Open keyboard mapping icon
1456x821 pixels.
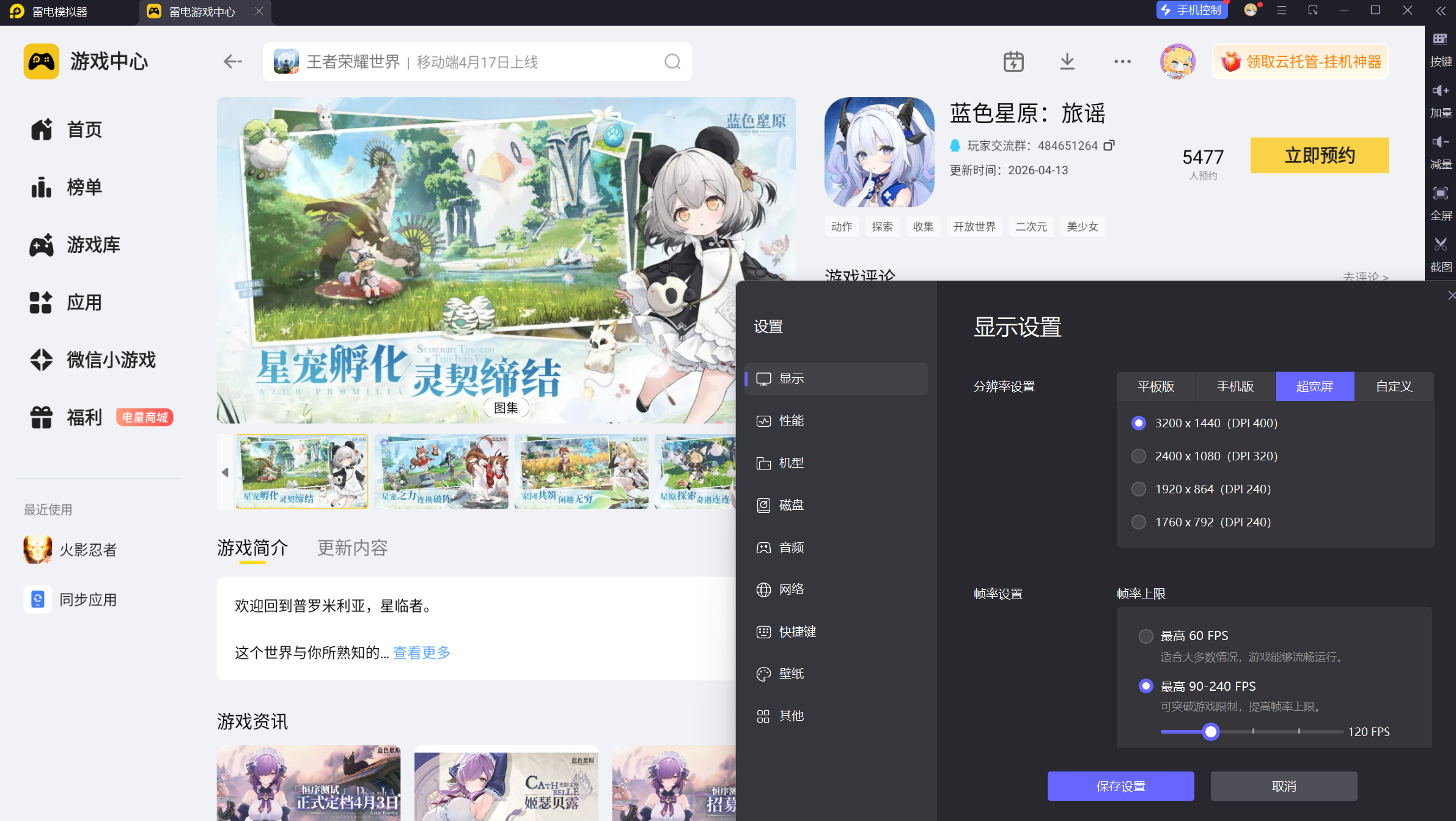click(x=1441, y=39)
